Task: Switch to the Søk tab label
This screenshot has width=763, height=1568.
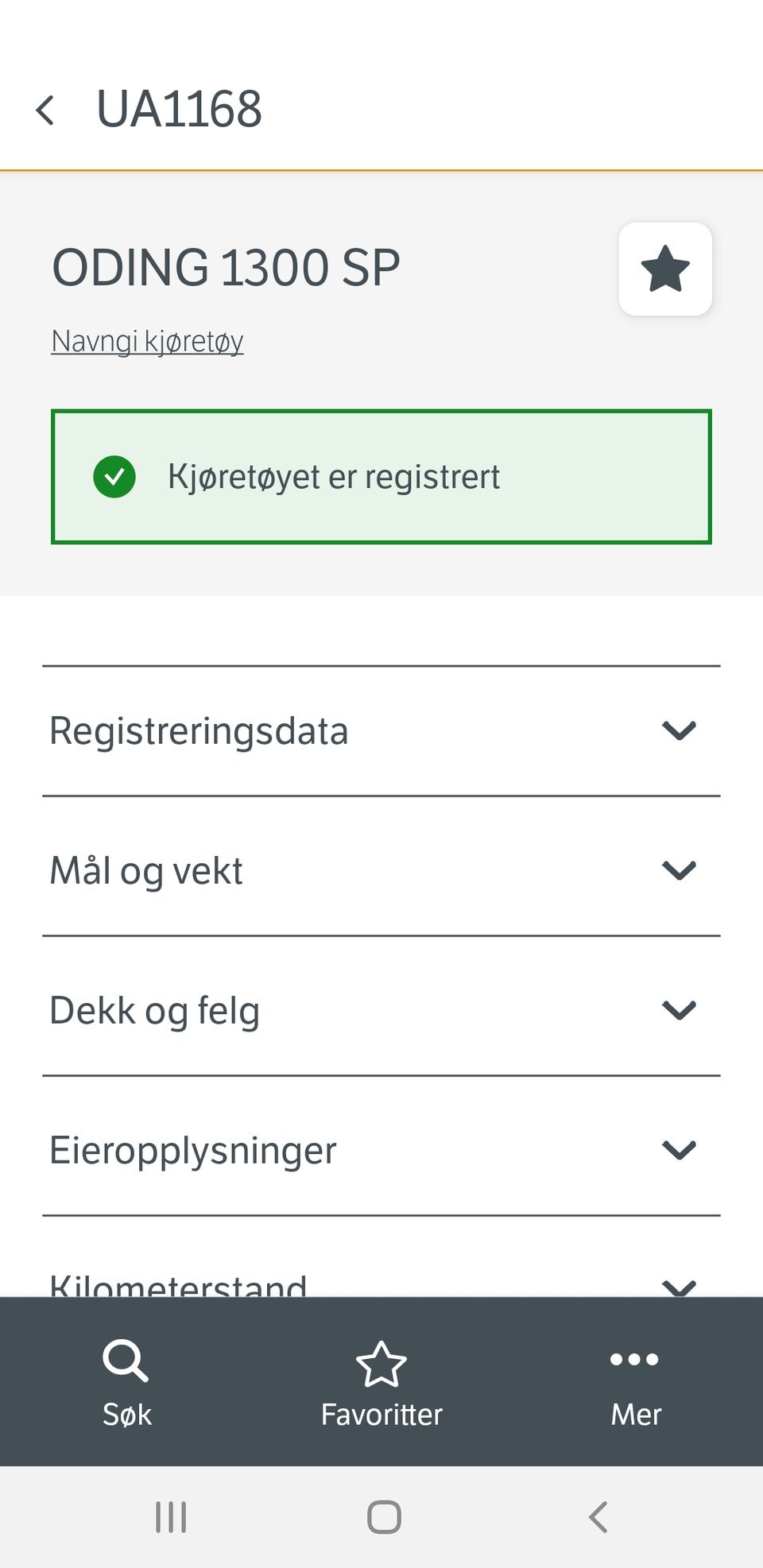Action: click(x=127, y=1415)
